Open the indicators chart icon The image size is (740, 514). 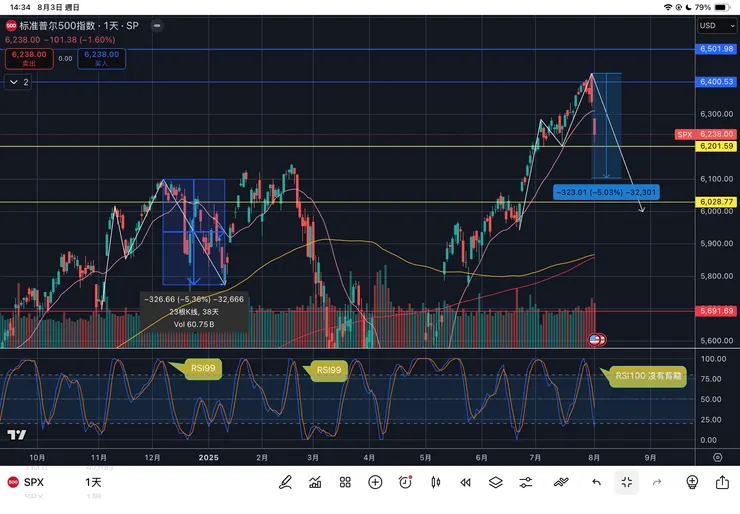[x=315, y=482]
